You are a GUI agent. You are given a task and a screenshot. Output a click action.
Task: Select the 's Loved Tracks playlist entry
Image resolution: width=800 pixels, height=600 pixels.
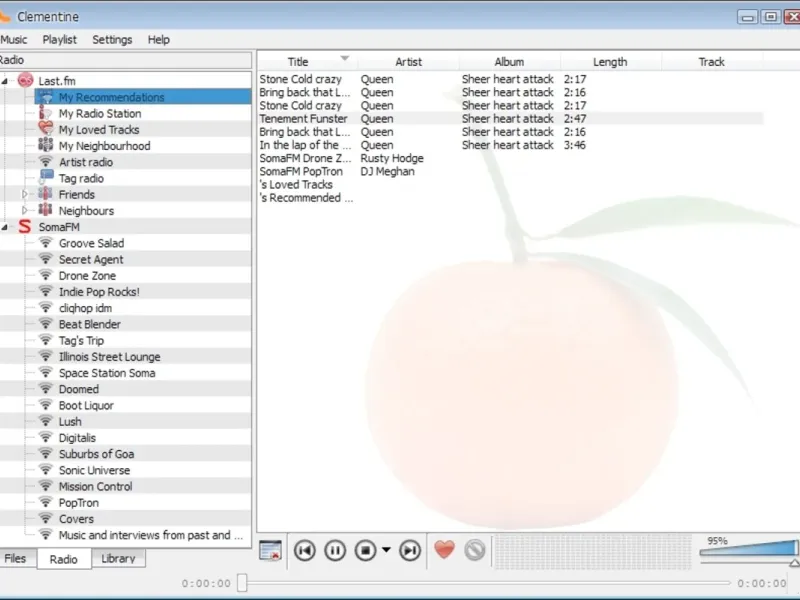510,185
